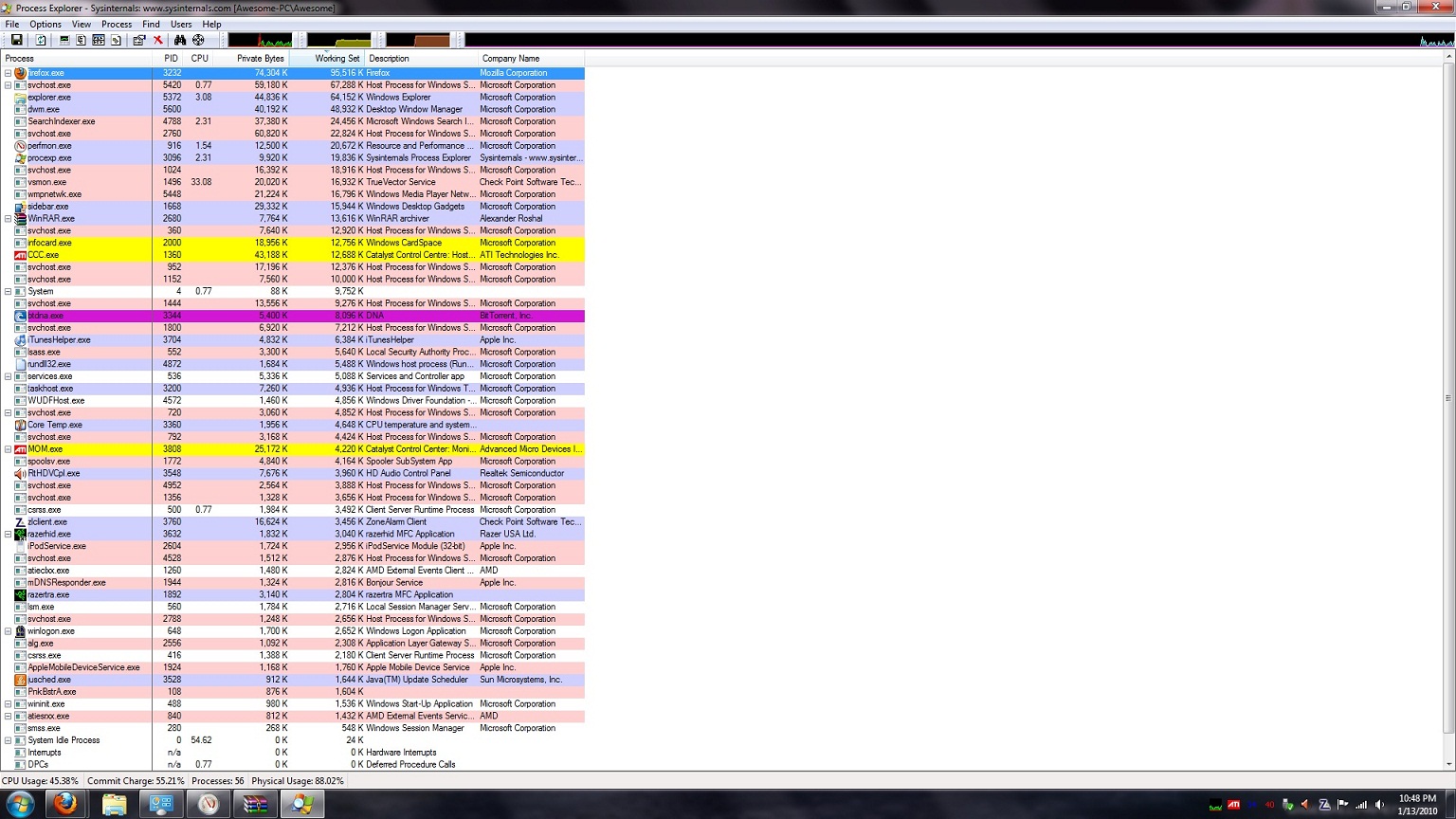Open the File menu

[x=12, y=24]
